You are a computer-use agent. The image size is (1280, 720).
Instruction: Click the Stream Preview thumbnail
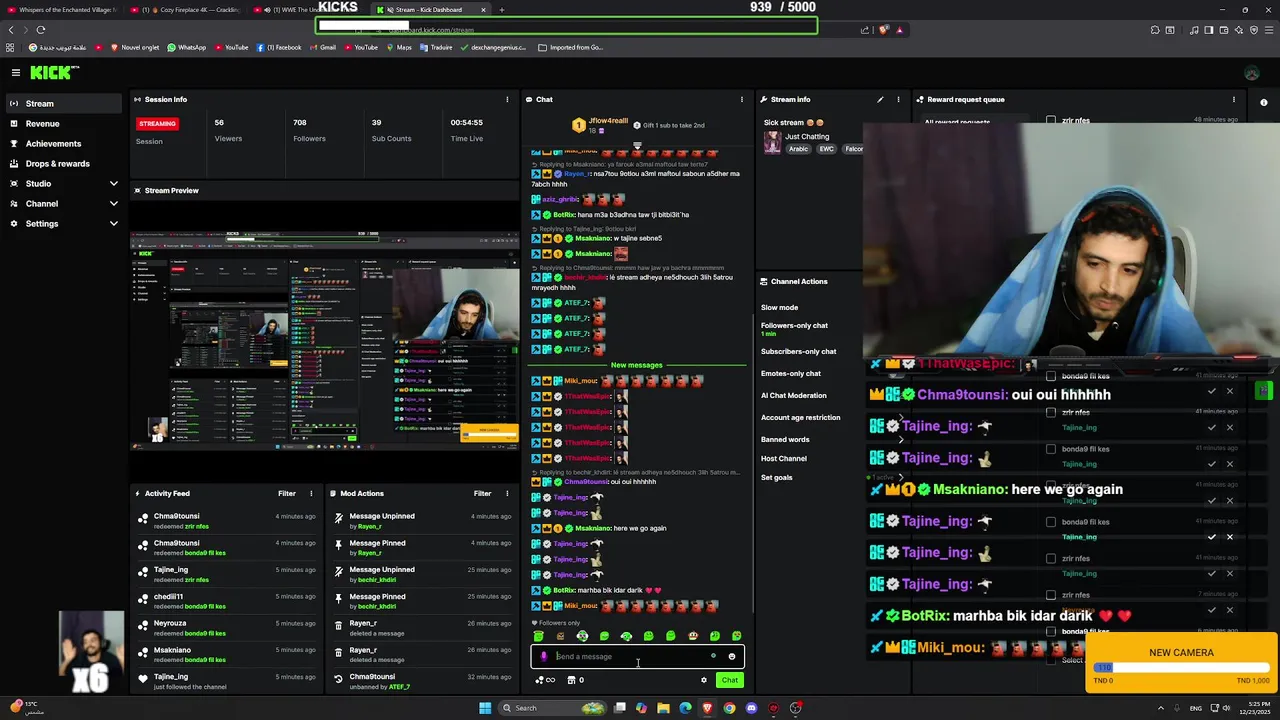coord(325,340)
